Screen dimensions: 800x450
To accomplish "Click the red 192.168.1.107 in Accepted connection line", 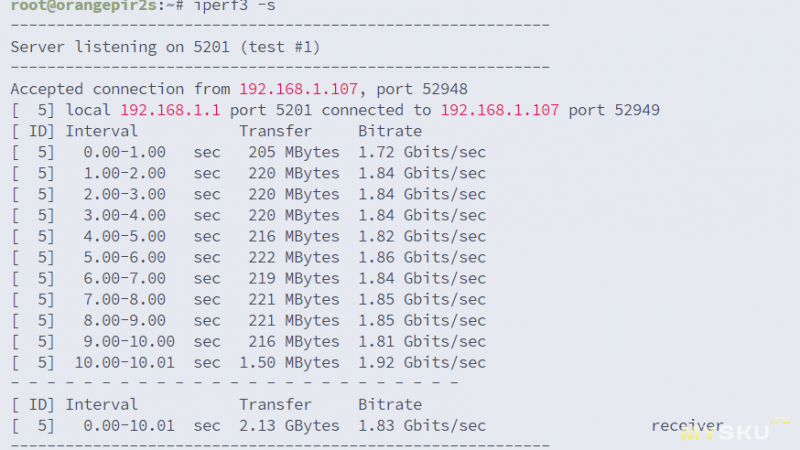I will tap(298, 89).
